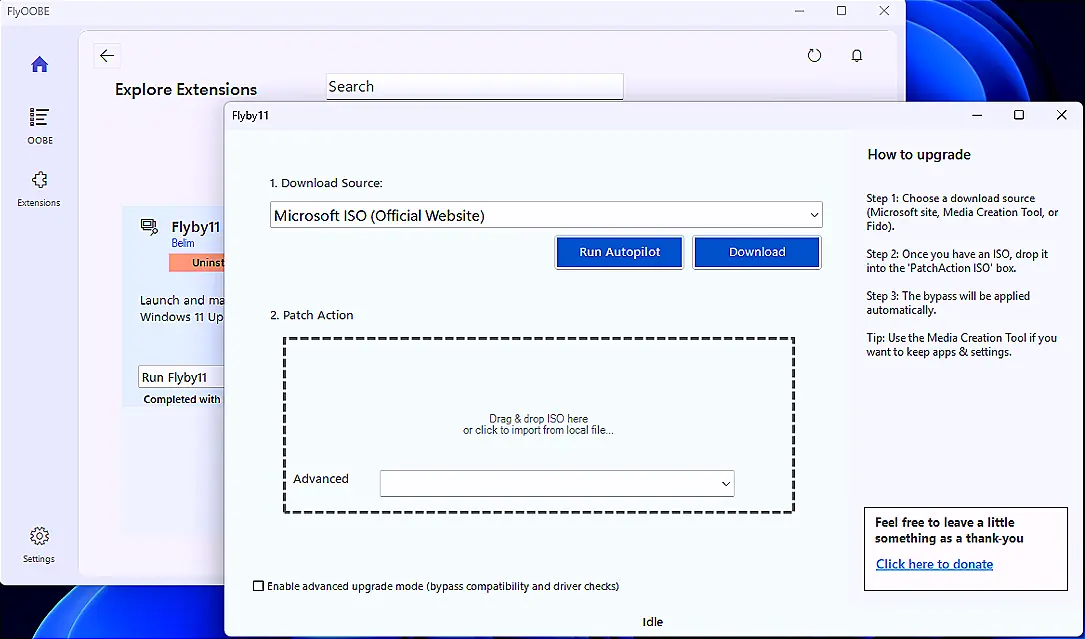Open the notifications bell icon
1085x639 pixels.
(857, 56)
